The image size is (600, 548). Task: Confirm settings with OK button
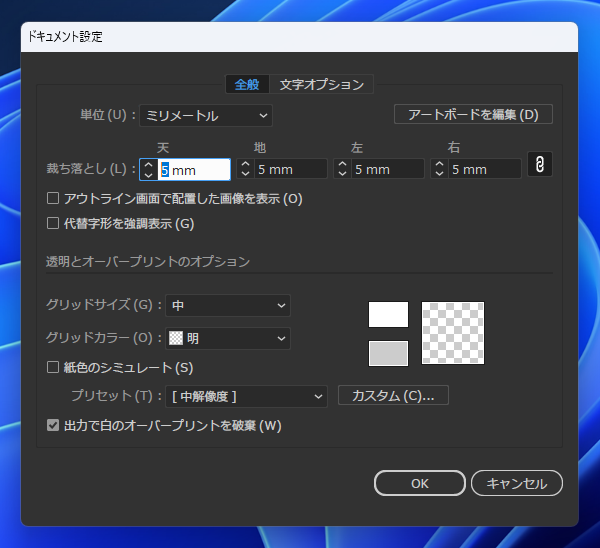pyautogui.click(x=420, y=483)
